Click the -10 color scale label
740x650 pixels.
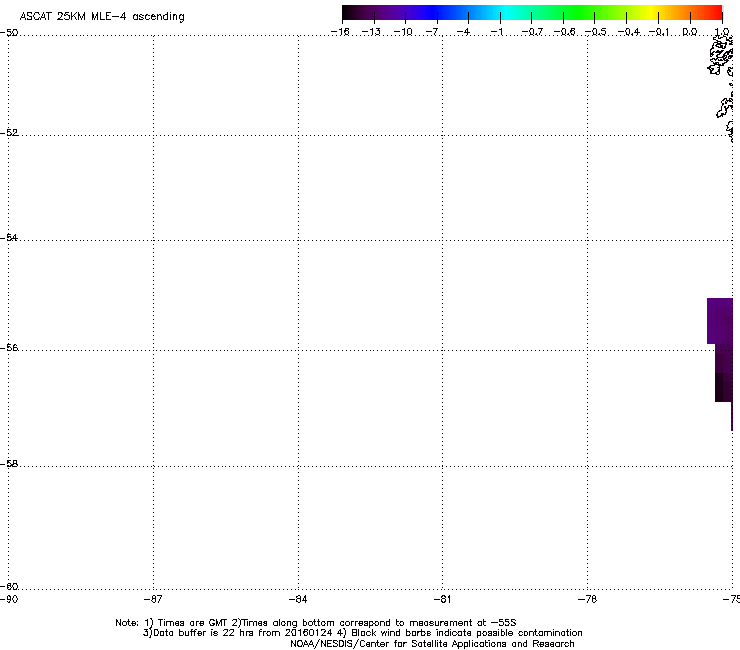click(403, 32)
